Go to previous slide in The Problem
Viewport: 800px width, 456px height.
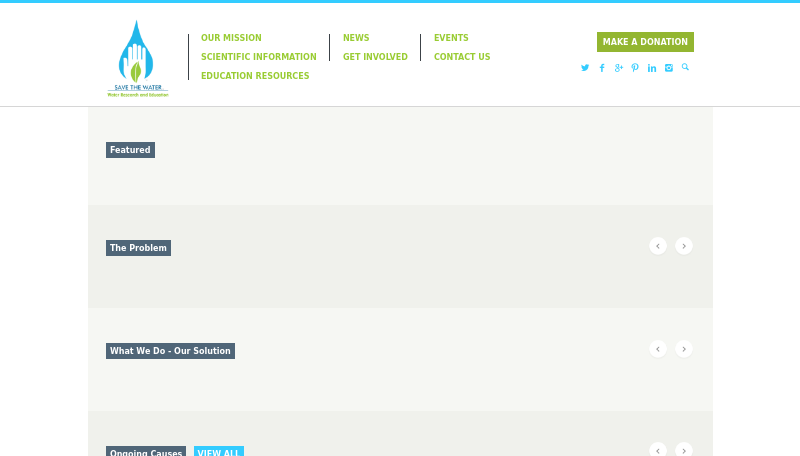658,246
